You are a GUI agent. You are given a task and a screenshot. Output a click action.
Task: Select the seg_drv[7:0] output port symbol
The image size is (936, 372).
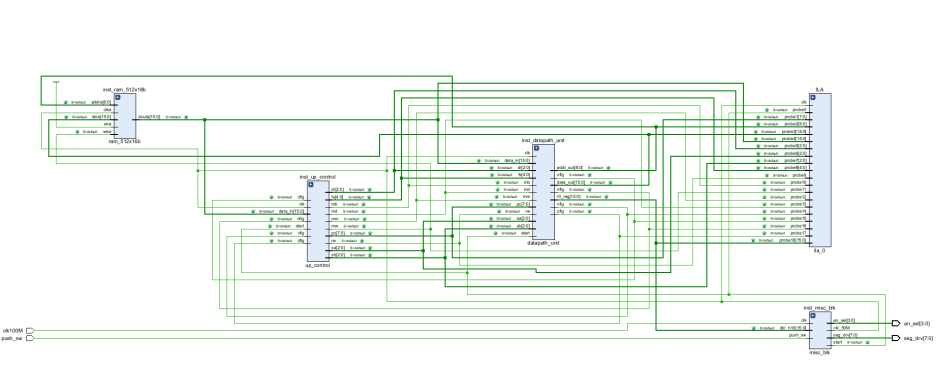[x=896, y=338]
